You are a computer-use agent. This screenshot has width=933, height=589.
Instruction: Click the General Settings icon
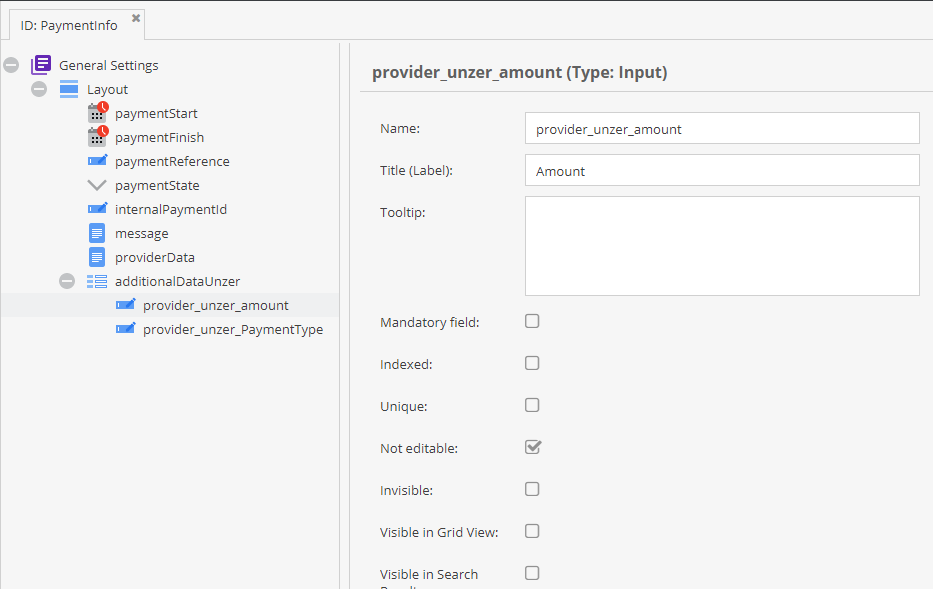(x=40, y=64)
